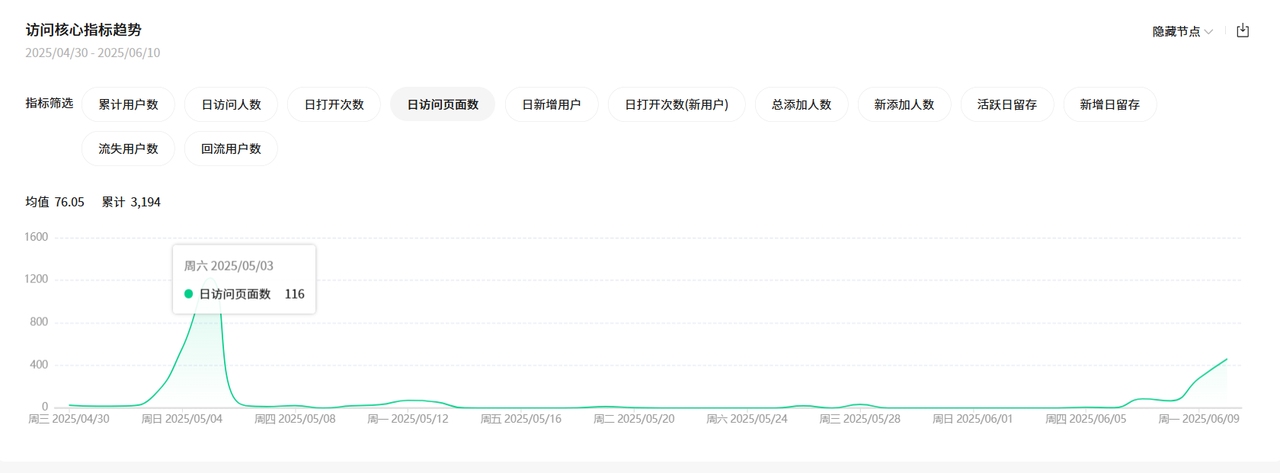Click the download chart icon
1280x473 pixels.
tap(1243, 31)
